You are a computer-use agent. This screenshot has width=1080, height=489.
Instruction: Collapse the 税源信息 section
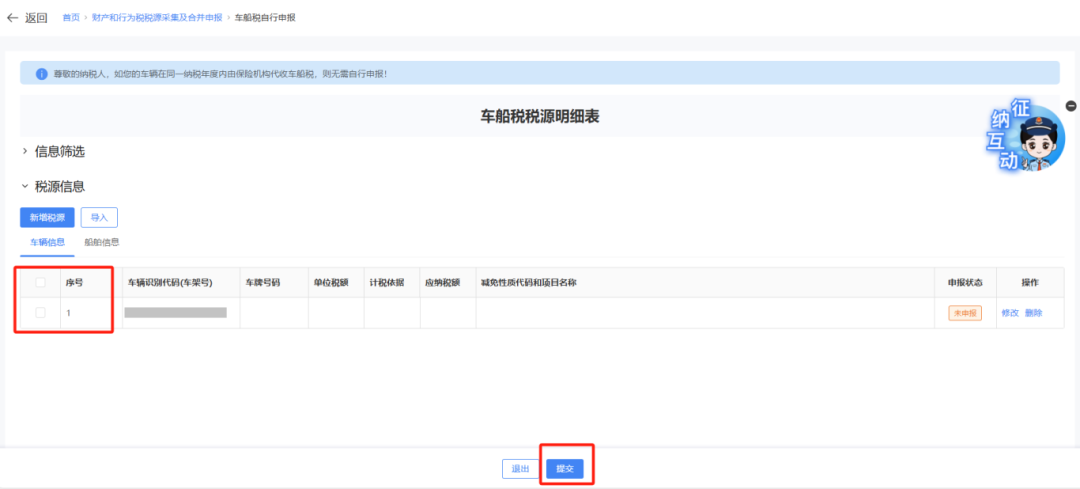click(x=53, y=186)
